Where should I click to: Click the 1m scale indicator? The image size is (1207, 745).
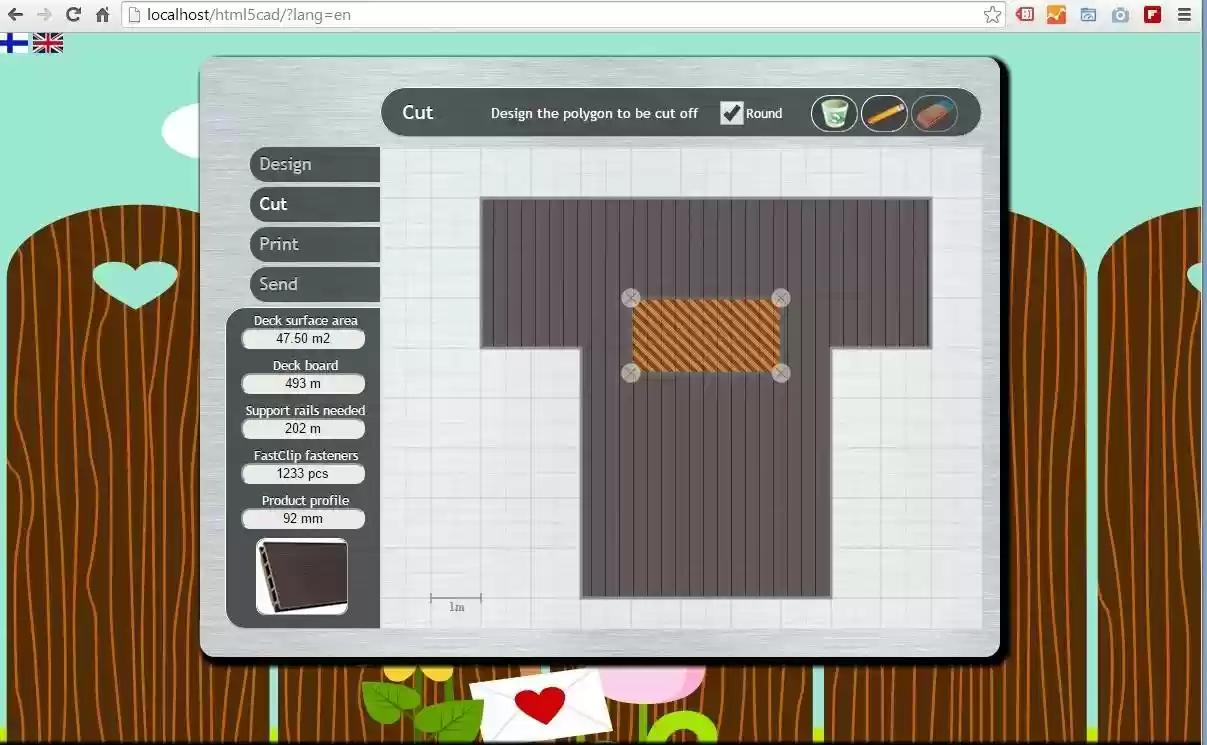point(456,601)
